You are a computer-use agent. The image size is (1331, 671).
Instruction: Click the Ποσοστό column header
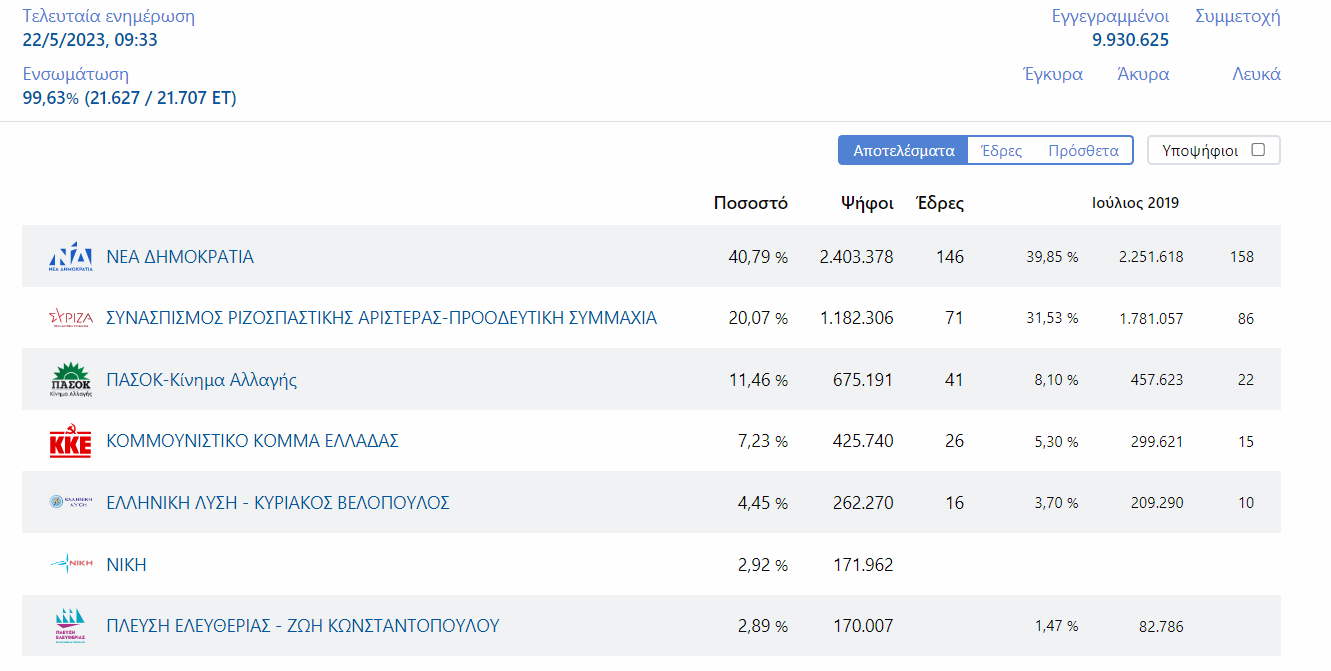pyautogui.click(x=750, y=203)
